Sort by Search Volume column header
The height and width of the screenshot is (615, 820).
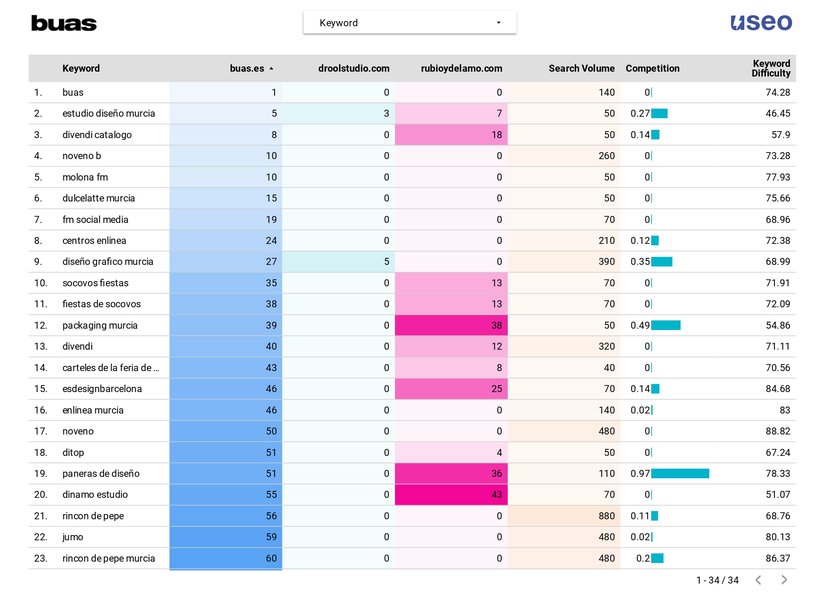click(x=582, y=69)
